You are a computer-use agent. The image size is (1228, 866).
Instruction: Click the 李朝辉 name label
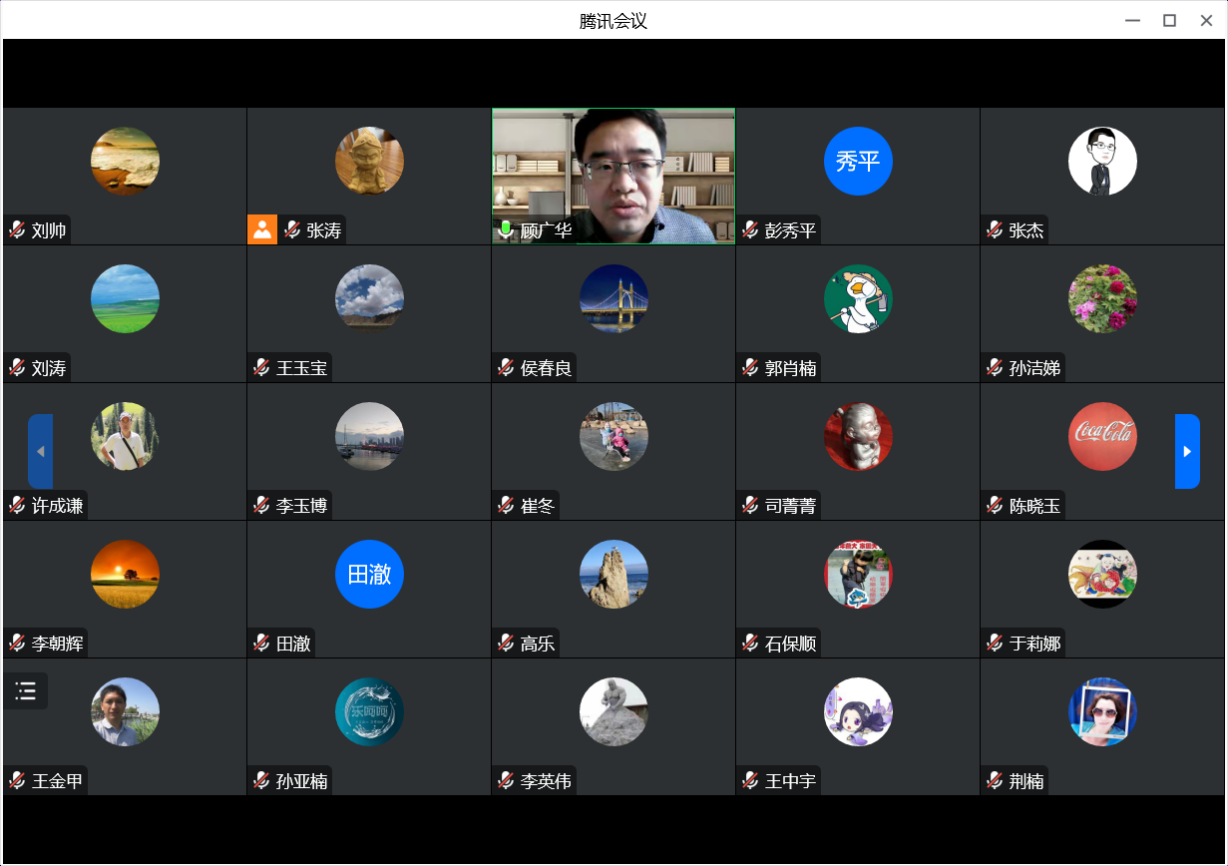click(x=57, y=644)
